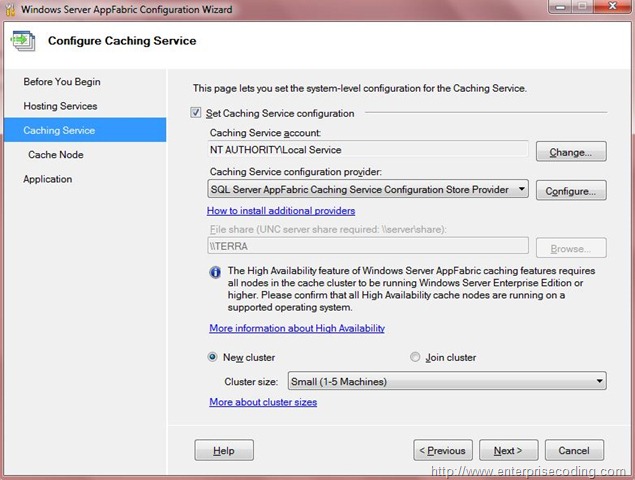Screen dimensions: 635x480
Task: Click the Configure Caching Service wizard icon
Action: [x=23, y=41]
